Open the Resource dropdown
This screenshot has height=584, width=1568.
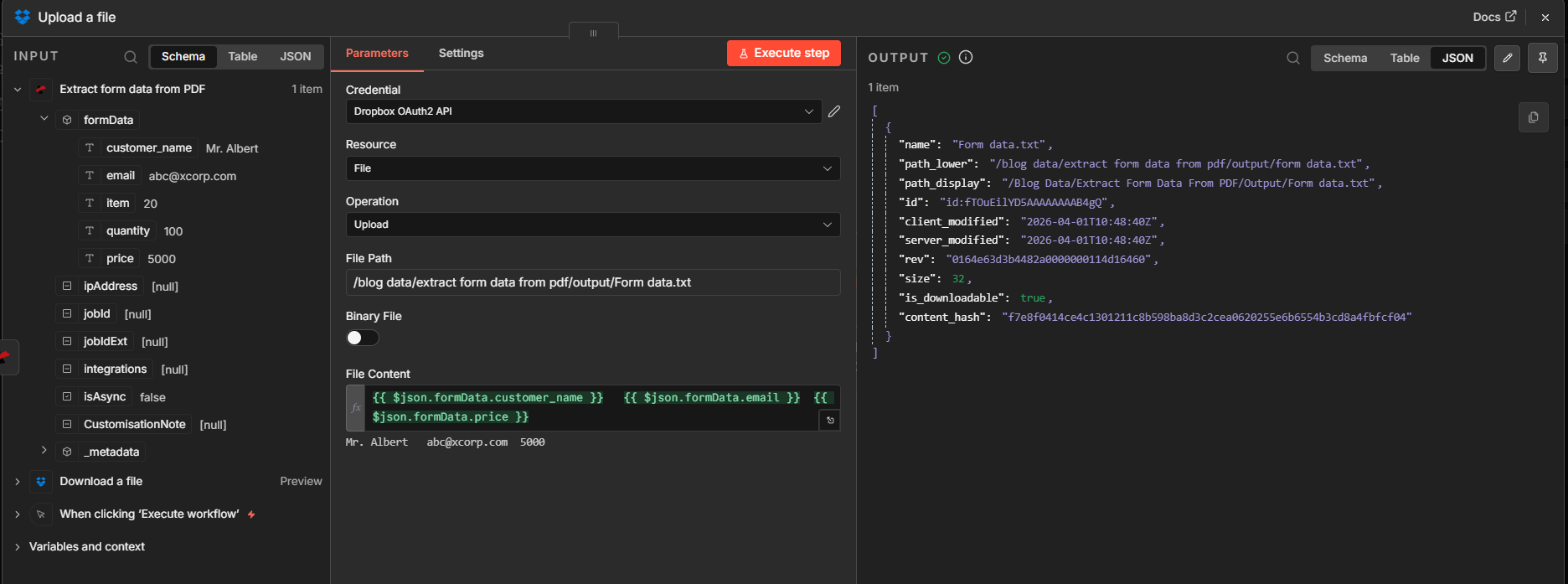[x=592, y=168]
